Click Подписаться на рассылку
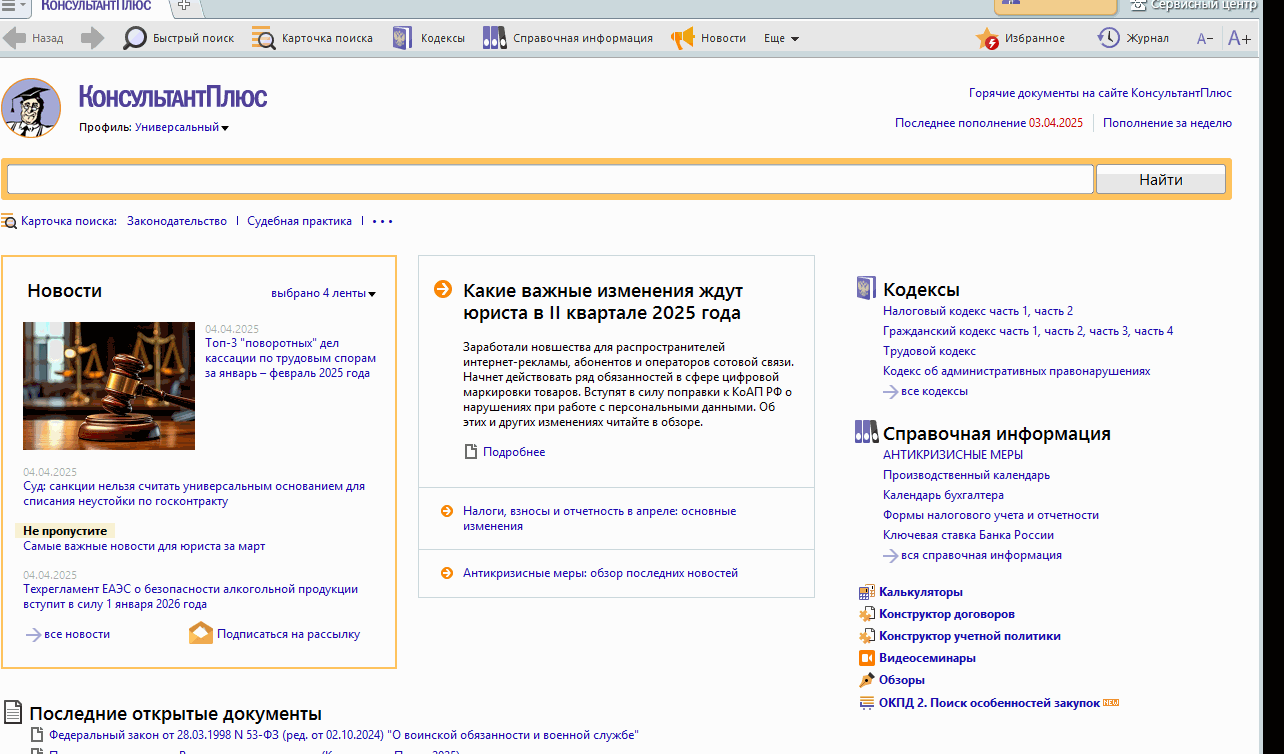The width and height of the screenshot is (1284, 754). pyautogui.click(x=288, y=634)
